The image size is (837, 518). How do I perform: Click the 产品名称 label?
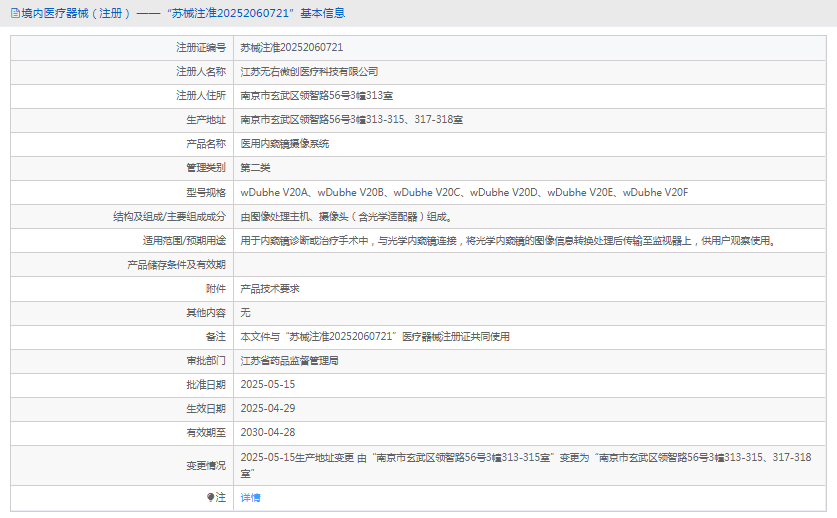tap(206, 144)
